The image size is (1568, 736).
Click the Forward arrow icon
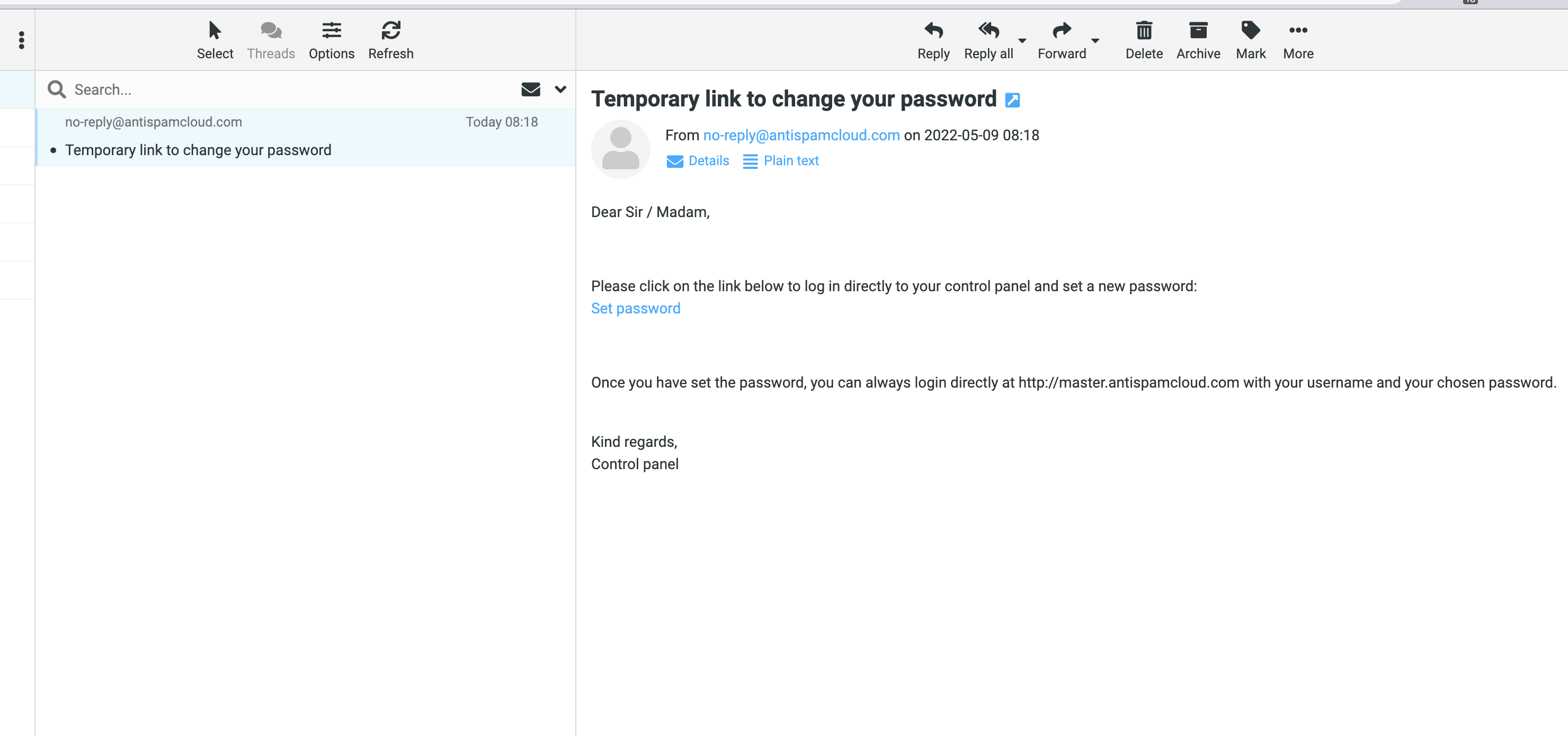point(1062,30)
